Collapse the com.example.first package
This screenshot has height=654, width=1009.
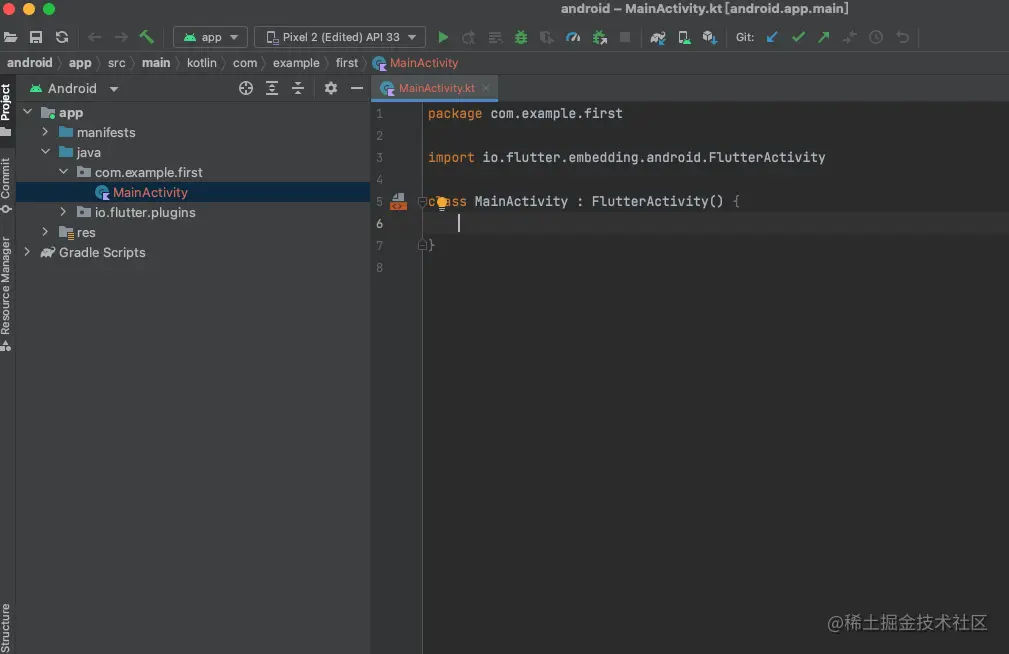[63, 172]
